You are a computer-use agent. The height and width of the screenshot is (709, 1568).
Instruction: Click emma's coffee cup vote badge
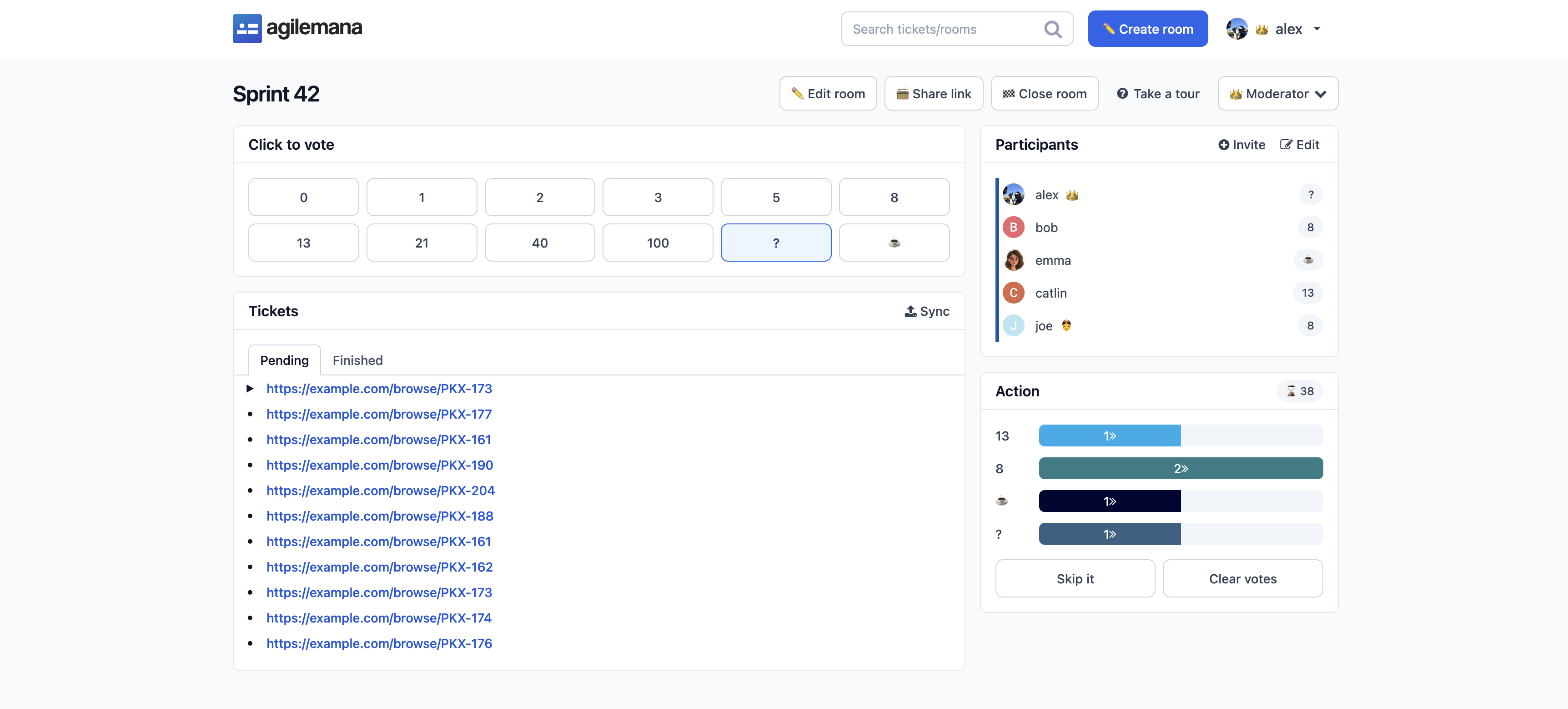(1308, 260)
